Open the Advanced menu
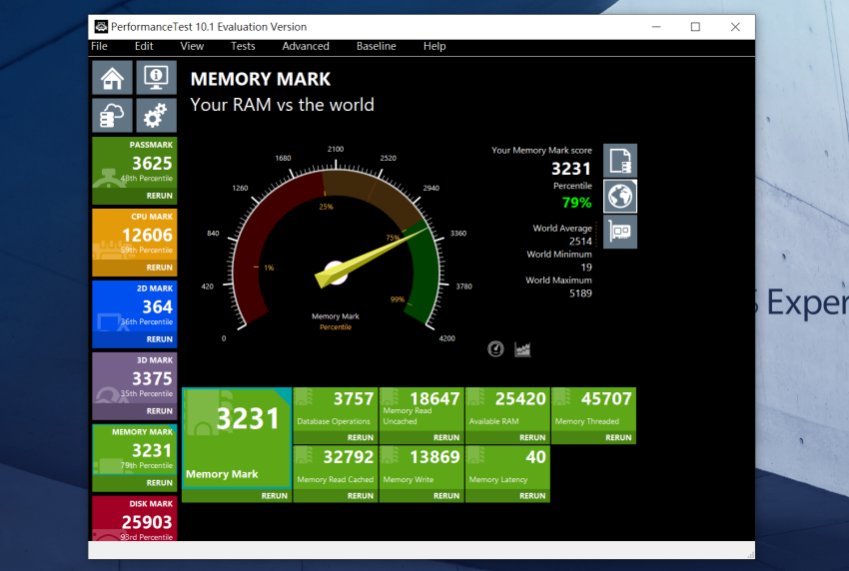The image size is (849, 571). point(305,46)
